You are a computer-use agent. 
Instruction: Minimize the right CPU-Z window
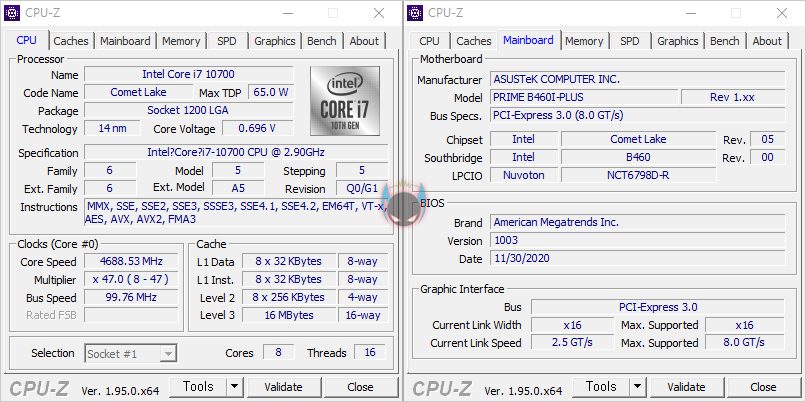(x=691, y=13)
